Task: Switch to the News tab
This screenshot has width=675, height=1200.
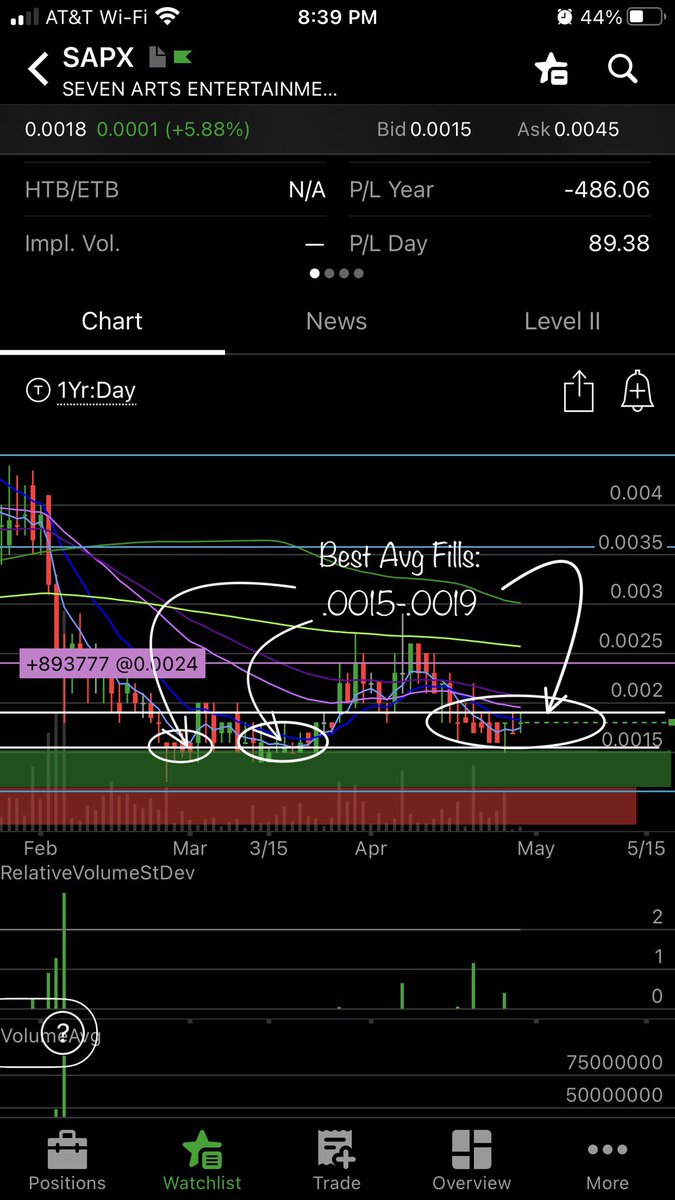Action: 336,321
